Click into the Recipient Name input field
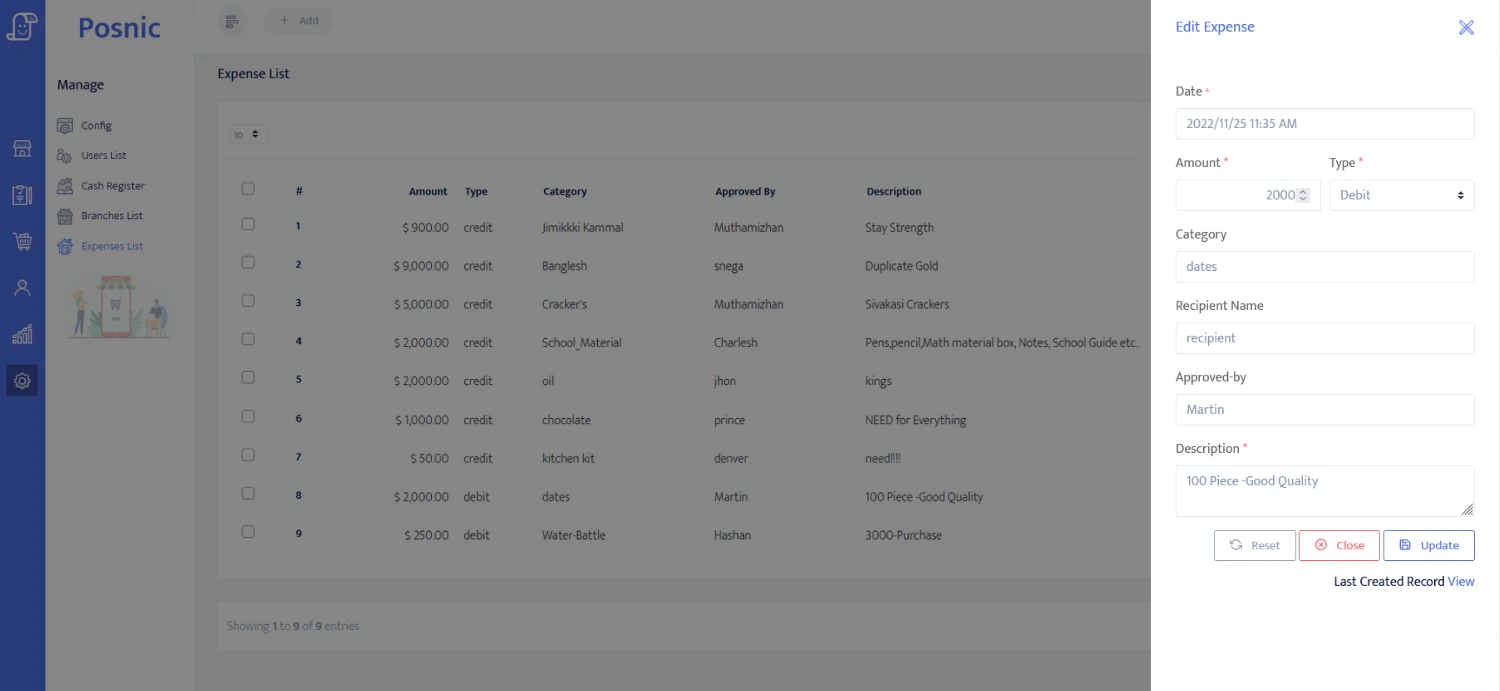The width and height of the screenshot is (1500, 691). [x=1324, y=338]
